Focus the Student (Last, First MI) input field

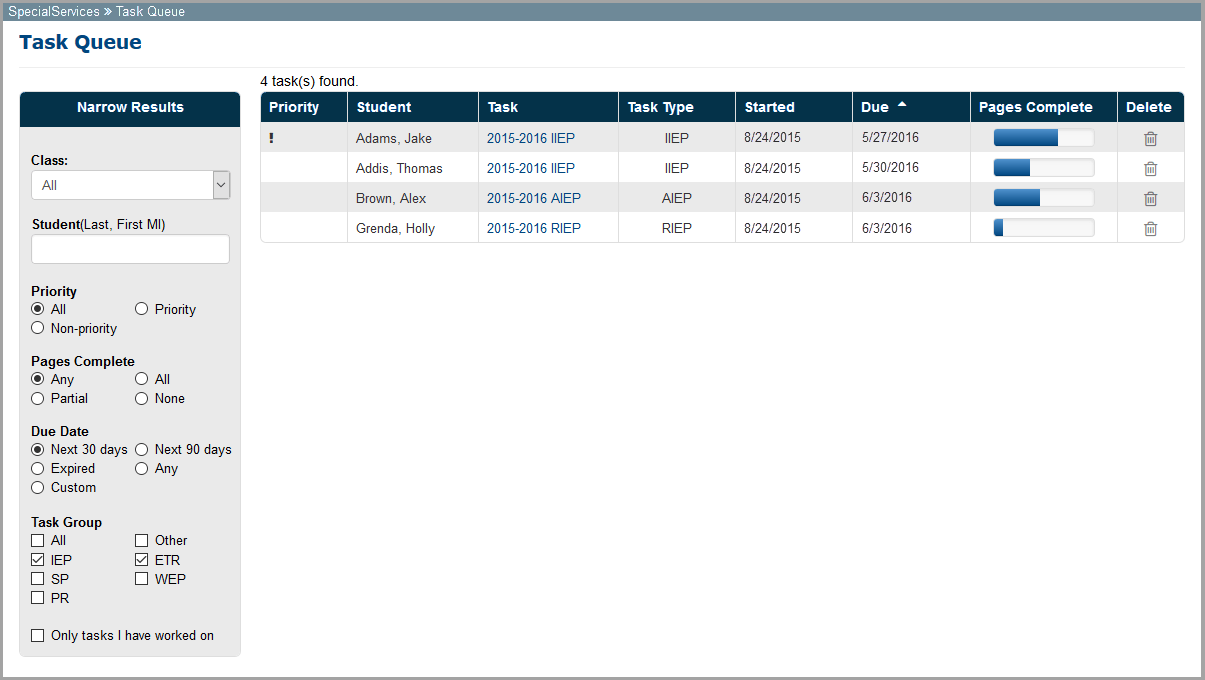click(130, 249)
